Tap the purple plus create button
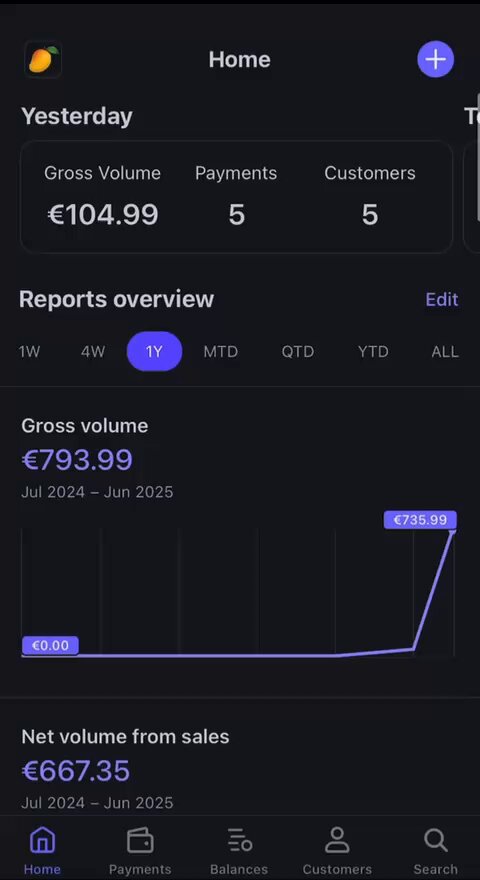Screen dimensions: 480x880 [435, 59]
